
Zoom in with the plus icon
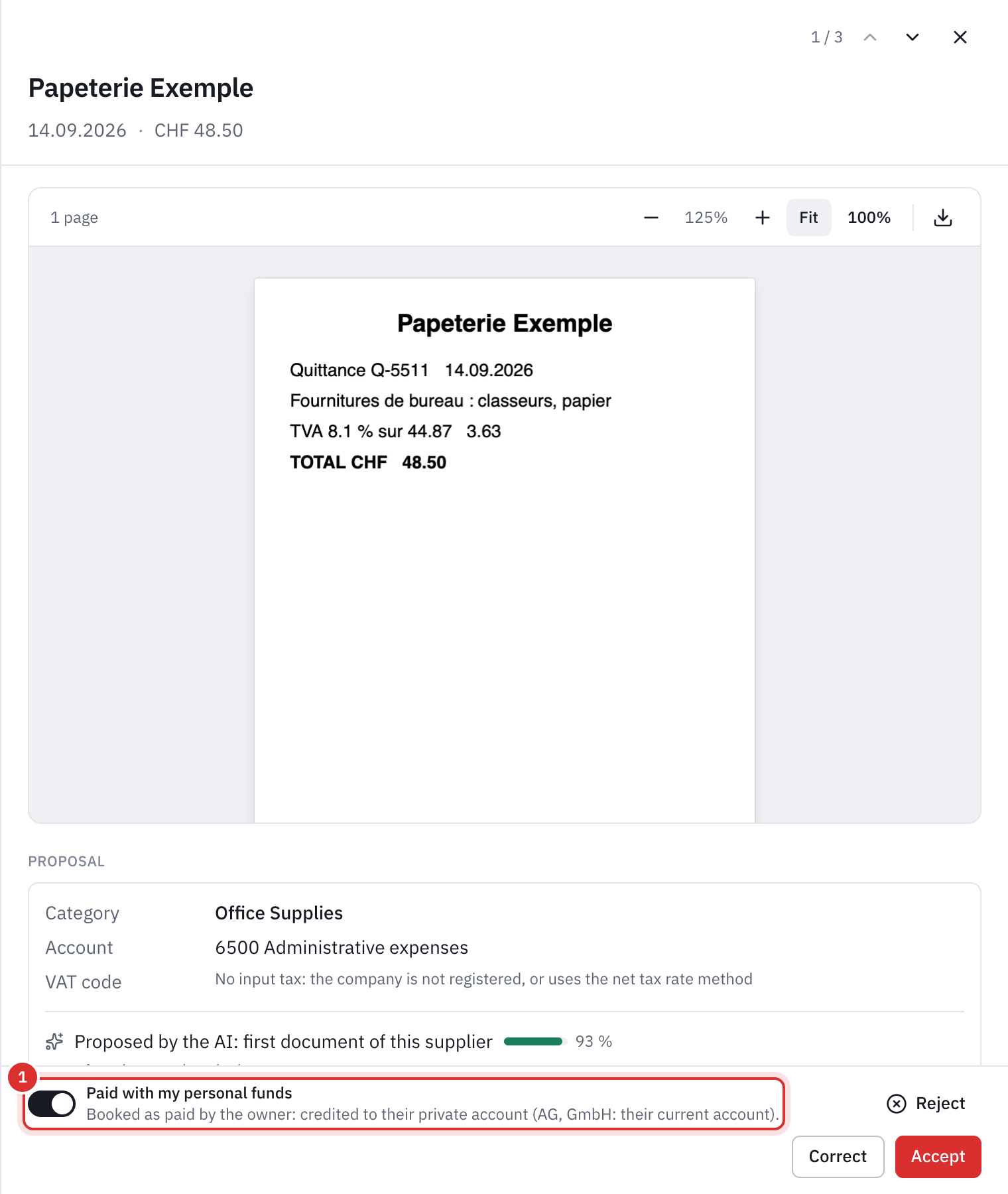coord(763,218)
